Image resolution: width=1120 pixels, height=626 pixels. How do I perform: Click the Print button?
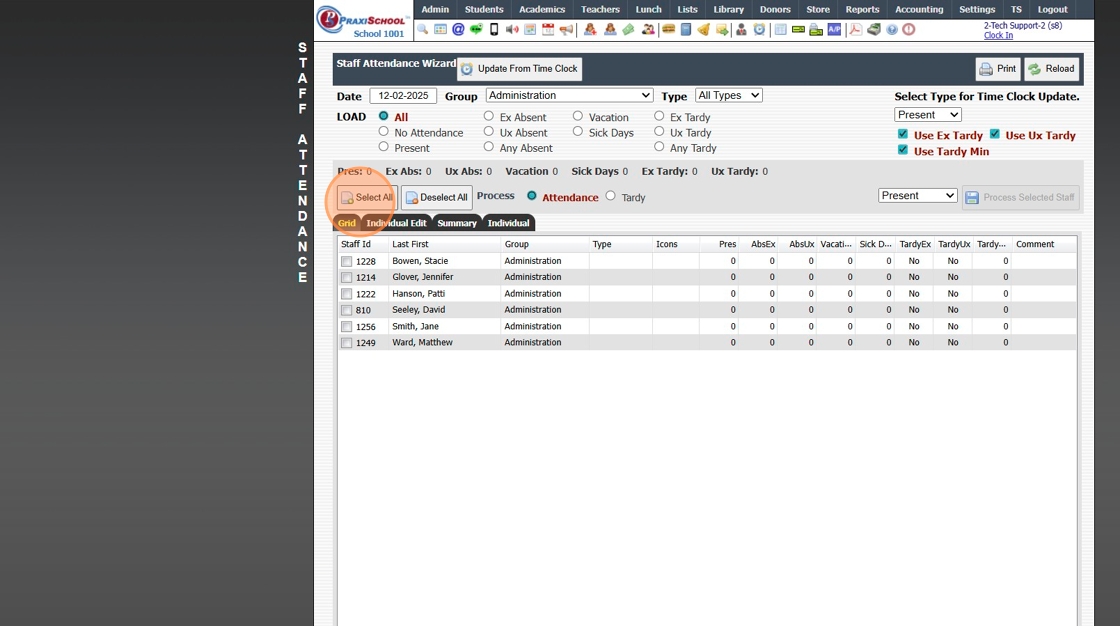(x=998, y=69)
